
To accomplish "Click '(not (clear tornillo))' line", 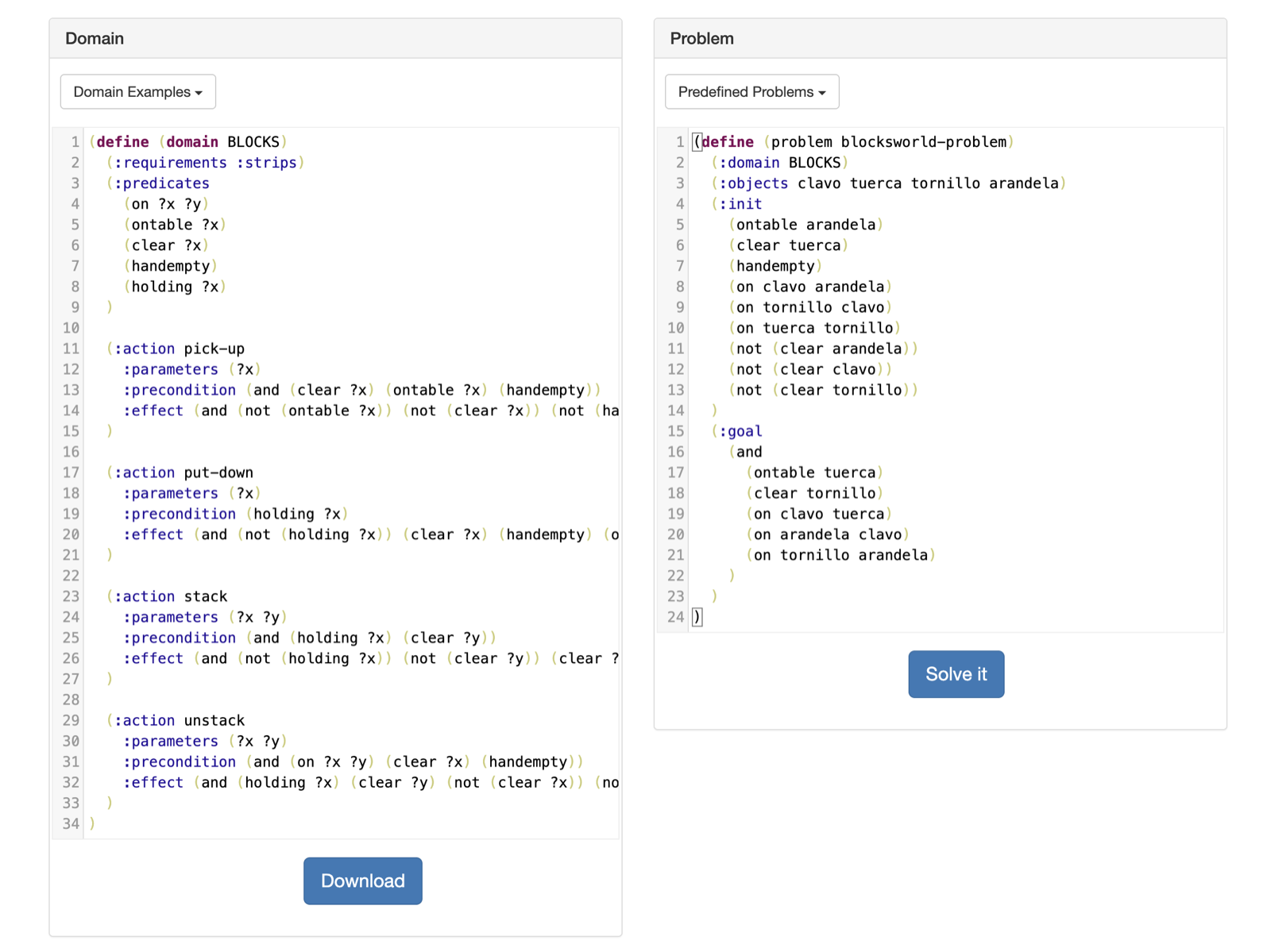I will [824, 390].
